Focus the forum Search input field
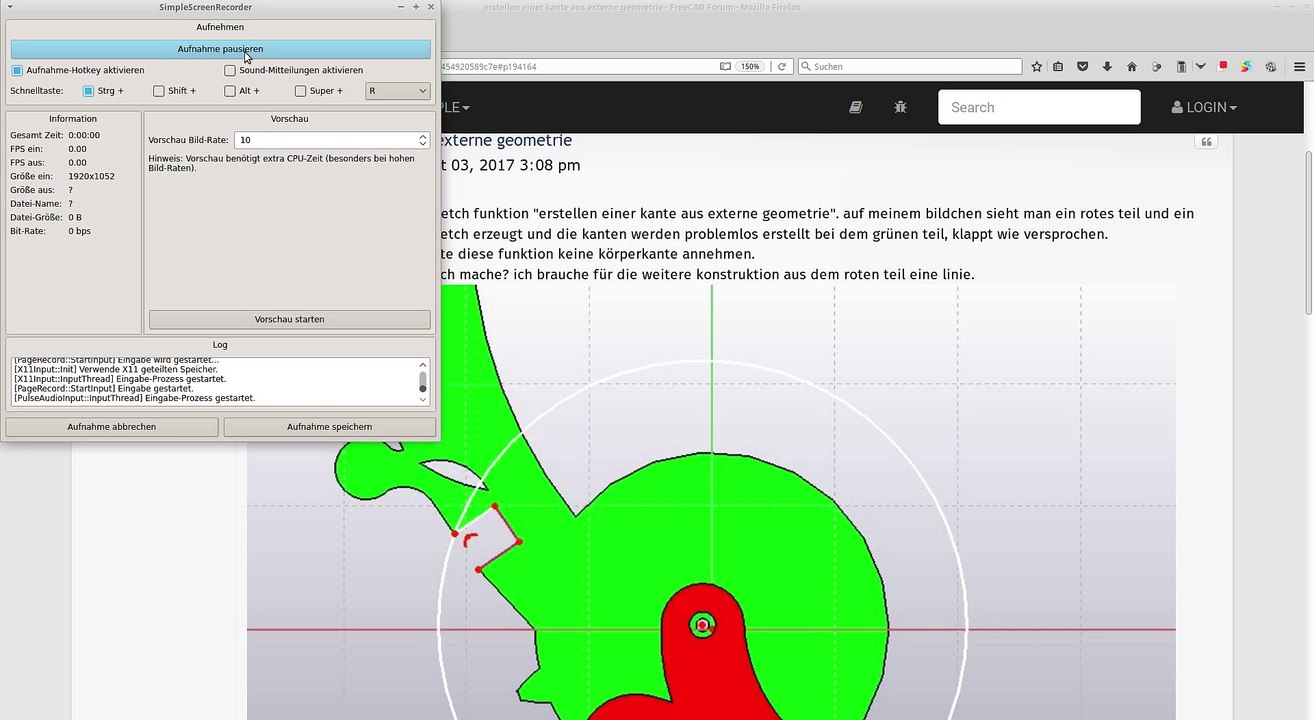Viewport: 1314px width, 720px height. coord(1039,107)
